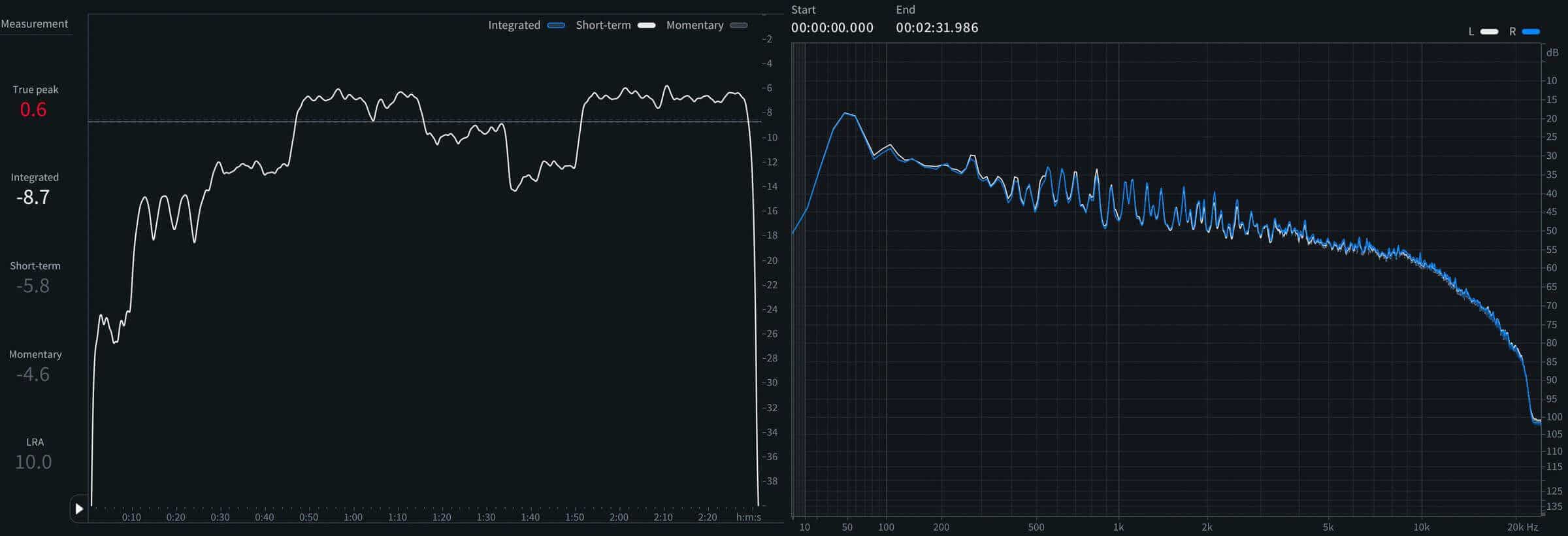
Task: Click the End time 00:02:31.986
Action: point(937,27)
